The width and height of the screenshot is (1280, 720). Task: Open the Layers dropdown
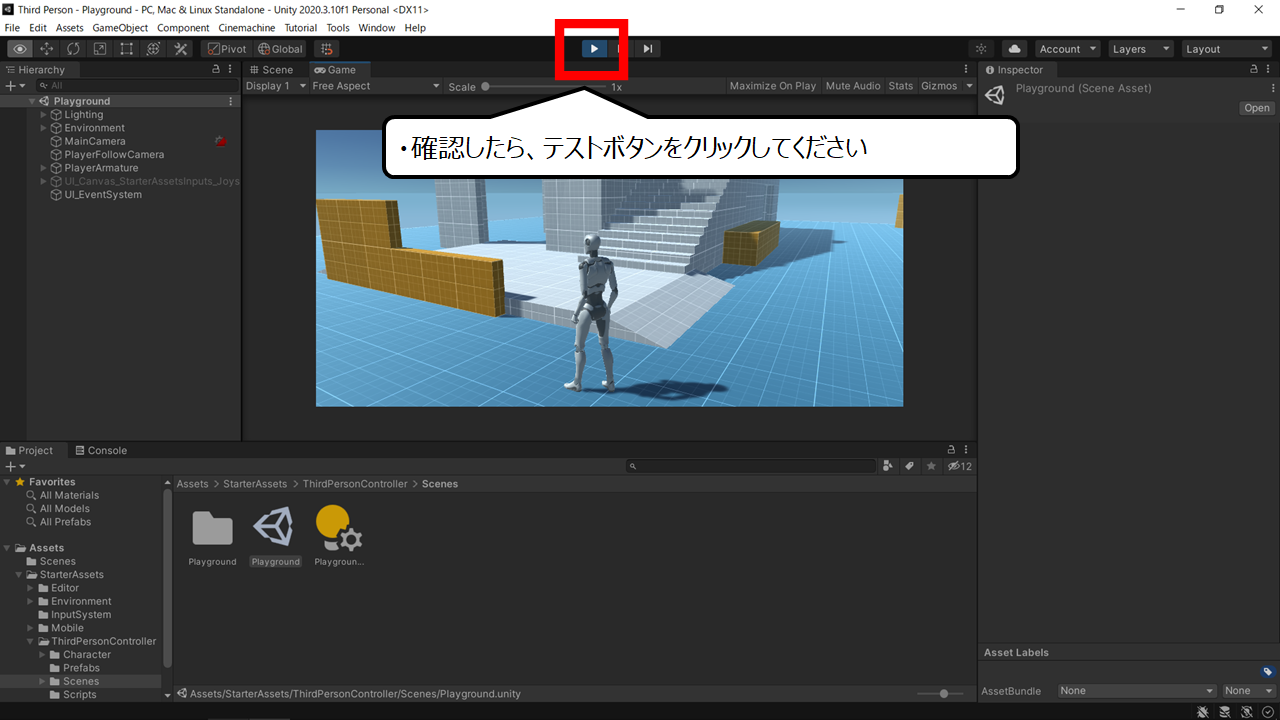coord(1141,49)
